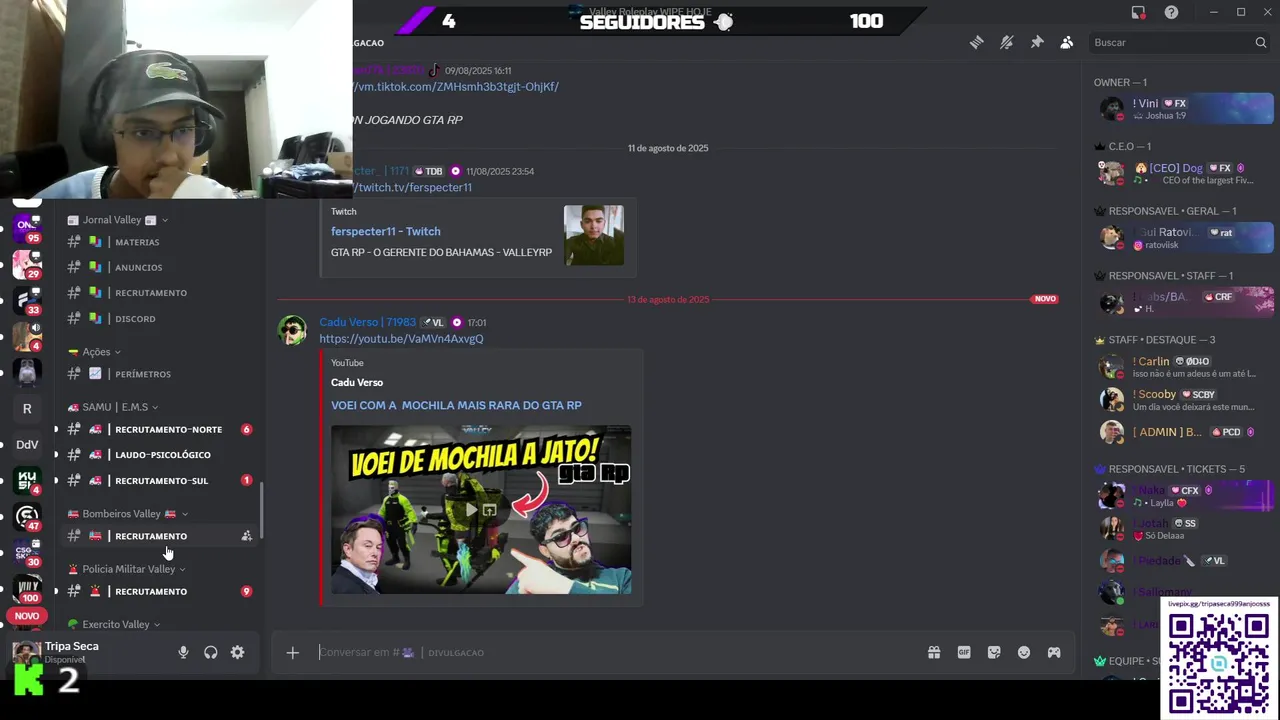This screenshot has height=720, width=1280.
Task: Collapse the SAMU | E.M.S category
Action: tap(112, 407)
